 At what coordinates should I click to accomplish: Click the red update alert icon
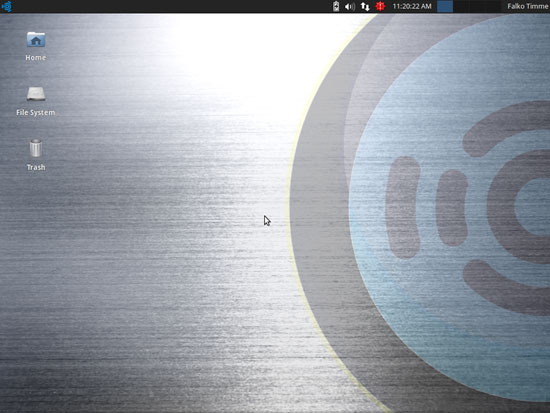(x=380, y=6)
